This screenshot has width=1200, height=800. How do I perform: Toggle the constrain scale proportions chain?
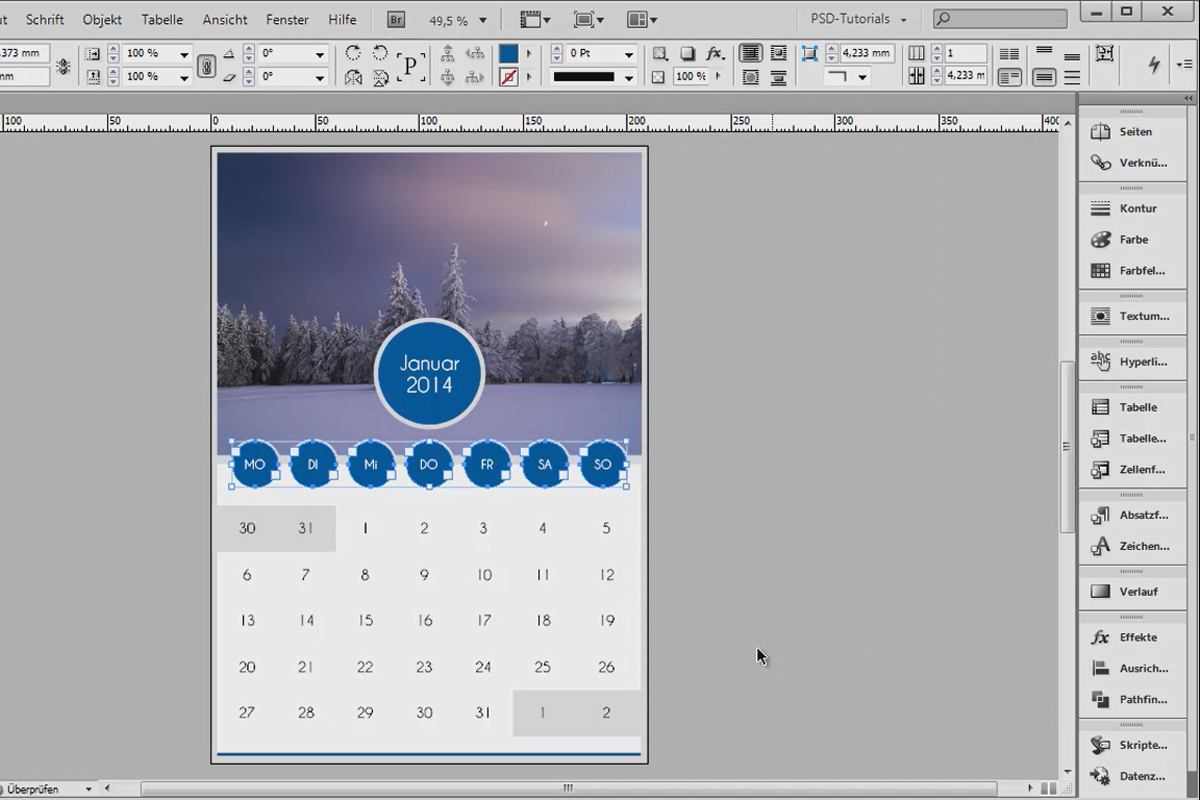pos(207,66)
